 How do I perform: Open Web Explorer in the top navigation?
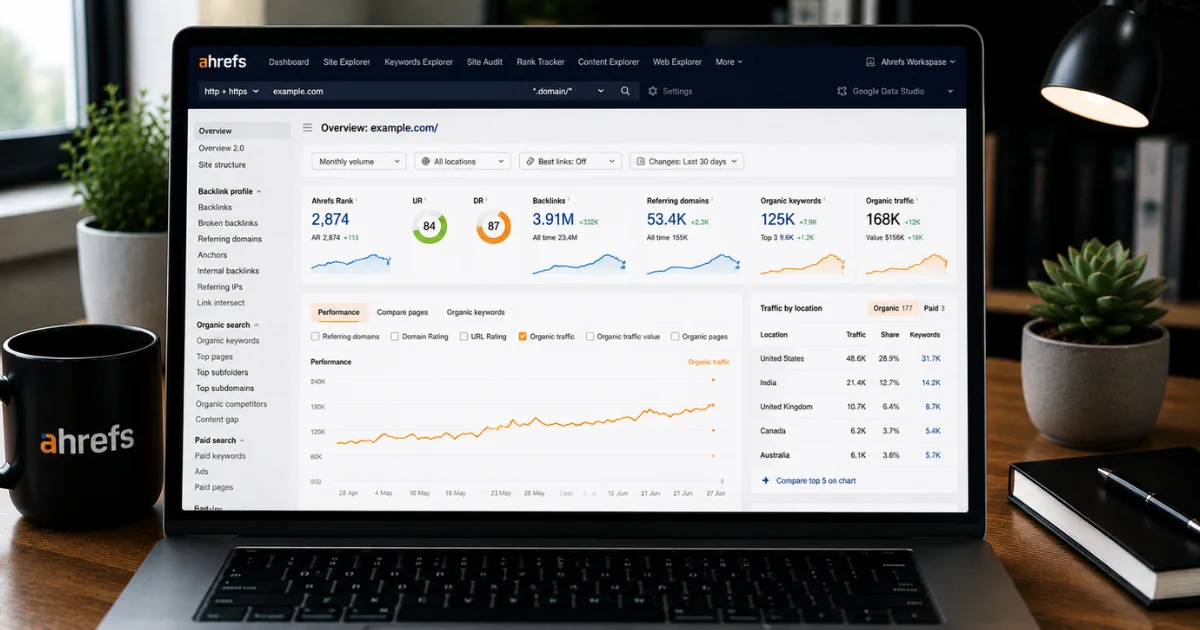coord(677,62)
